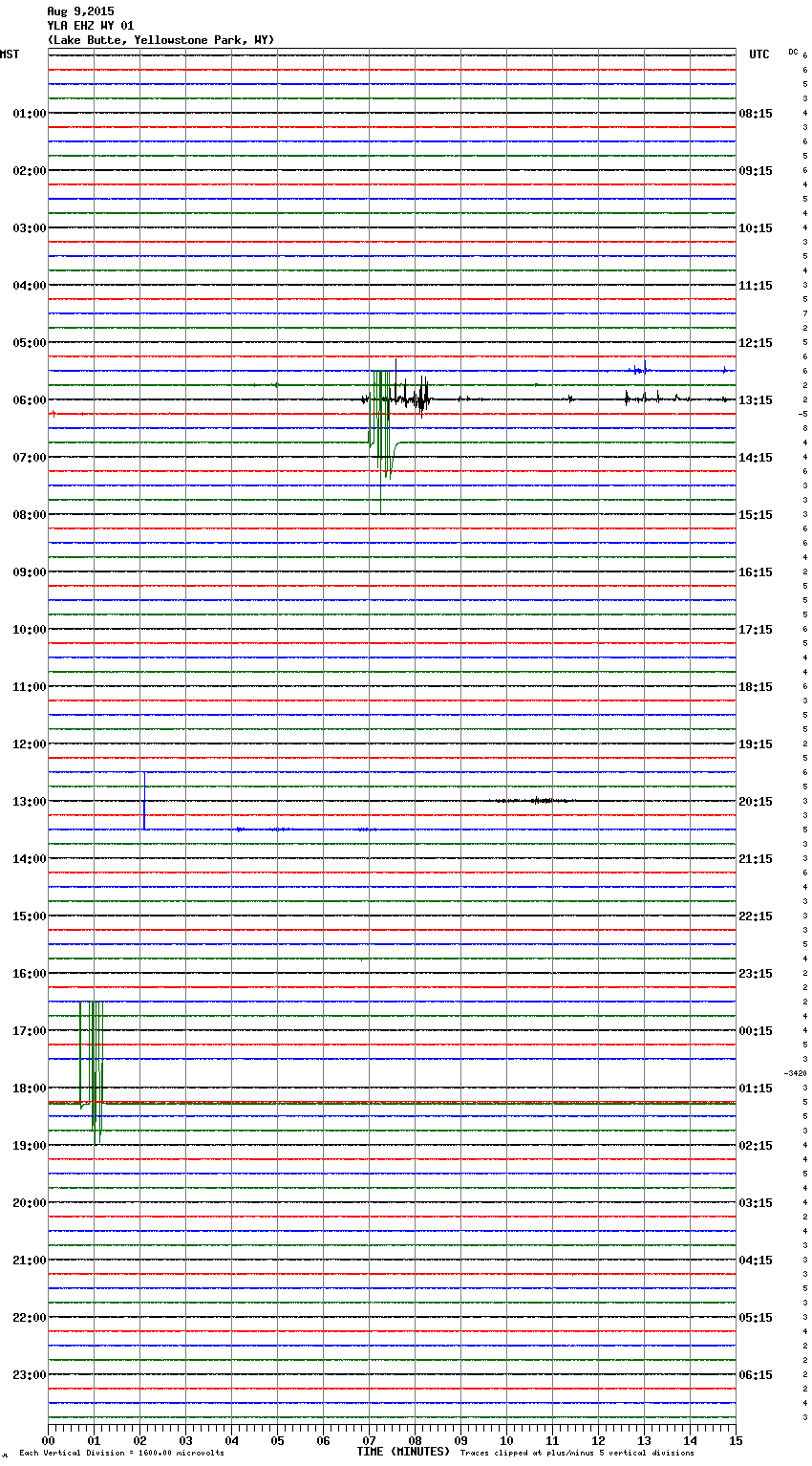The width and height of the screenshot is (812, 1466).
Task: Click the 01:15 UTC time label
Action: click(x=756, y=1089)
